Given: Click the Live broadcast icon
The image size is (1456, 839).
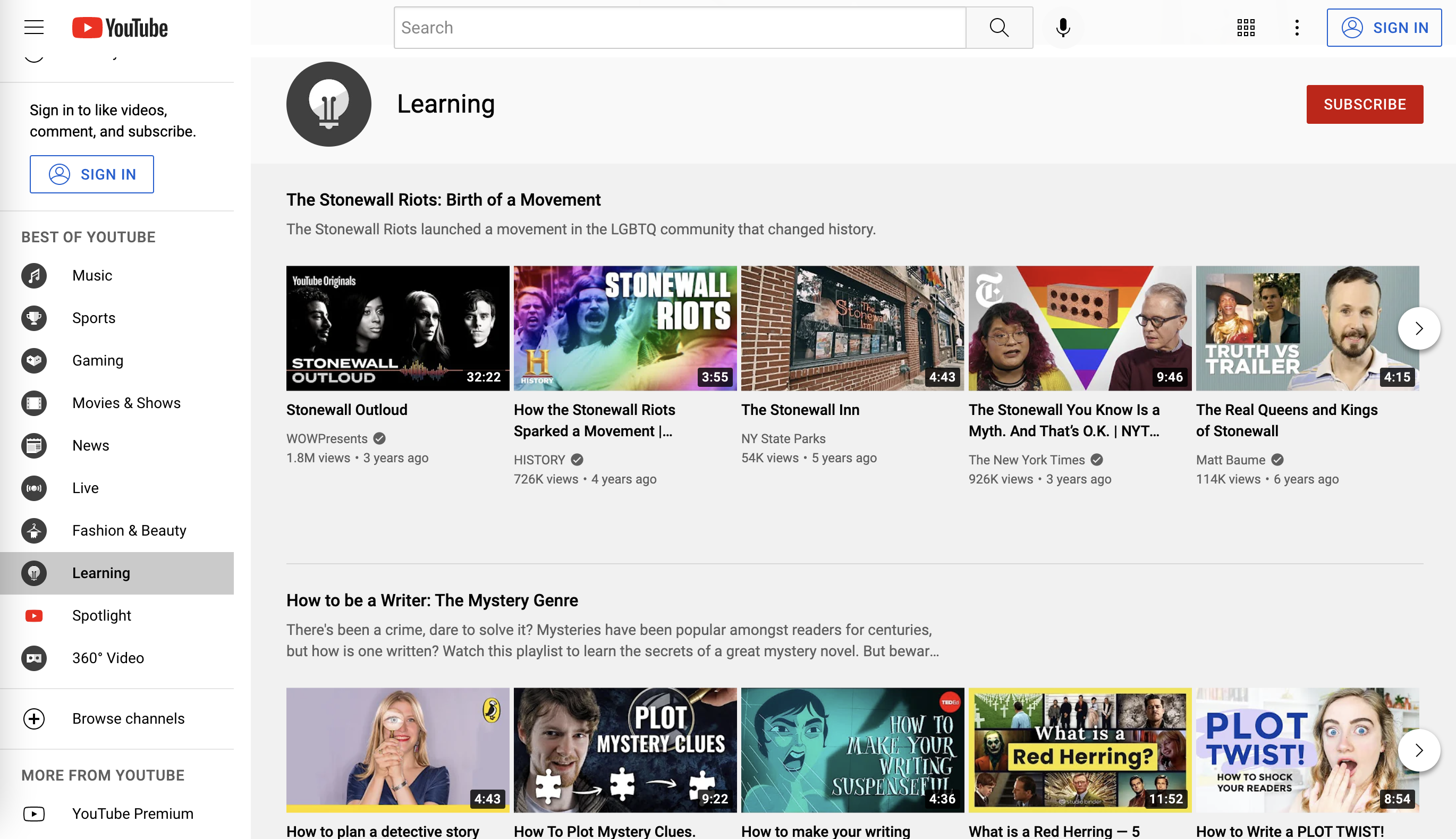Looking at the screenshot, I should tap(34, 488).
